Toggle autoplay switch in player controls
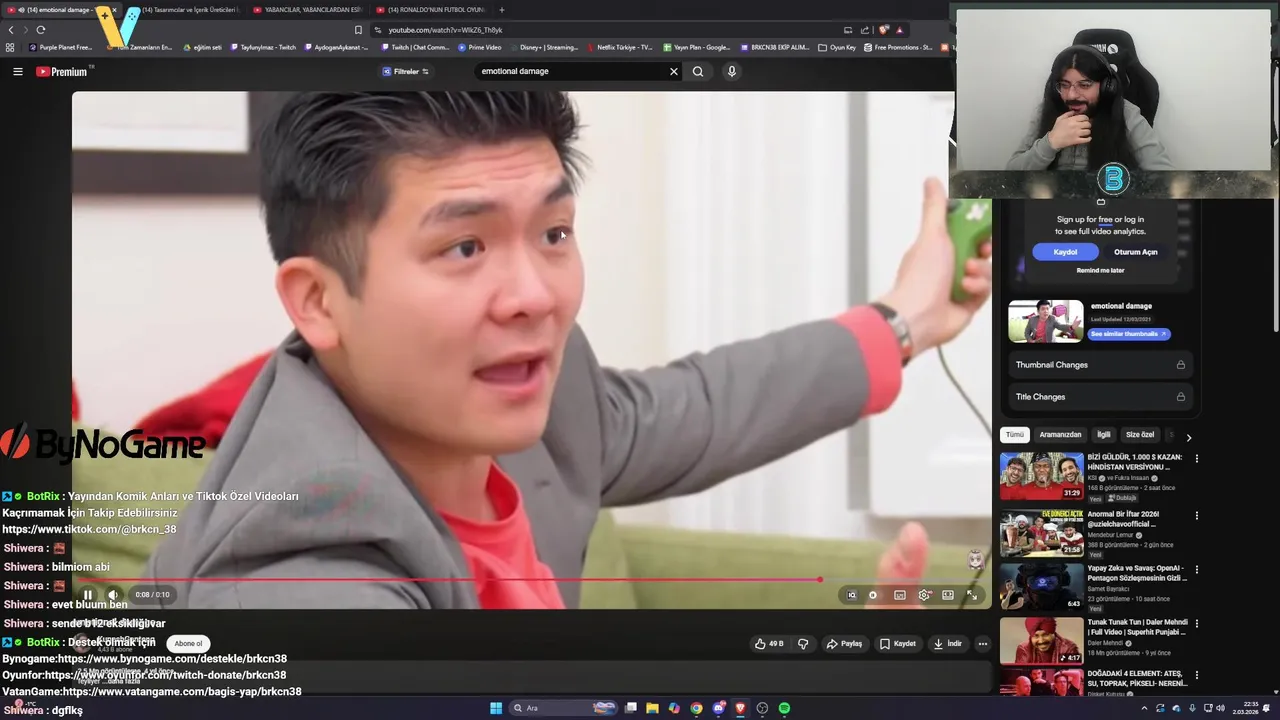1280x720 pixels. (x=874, y=595)
